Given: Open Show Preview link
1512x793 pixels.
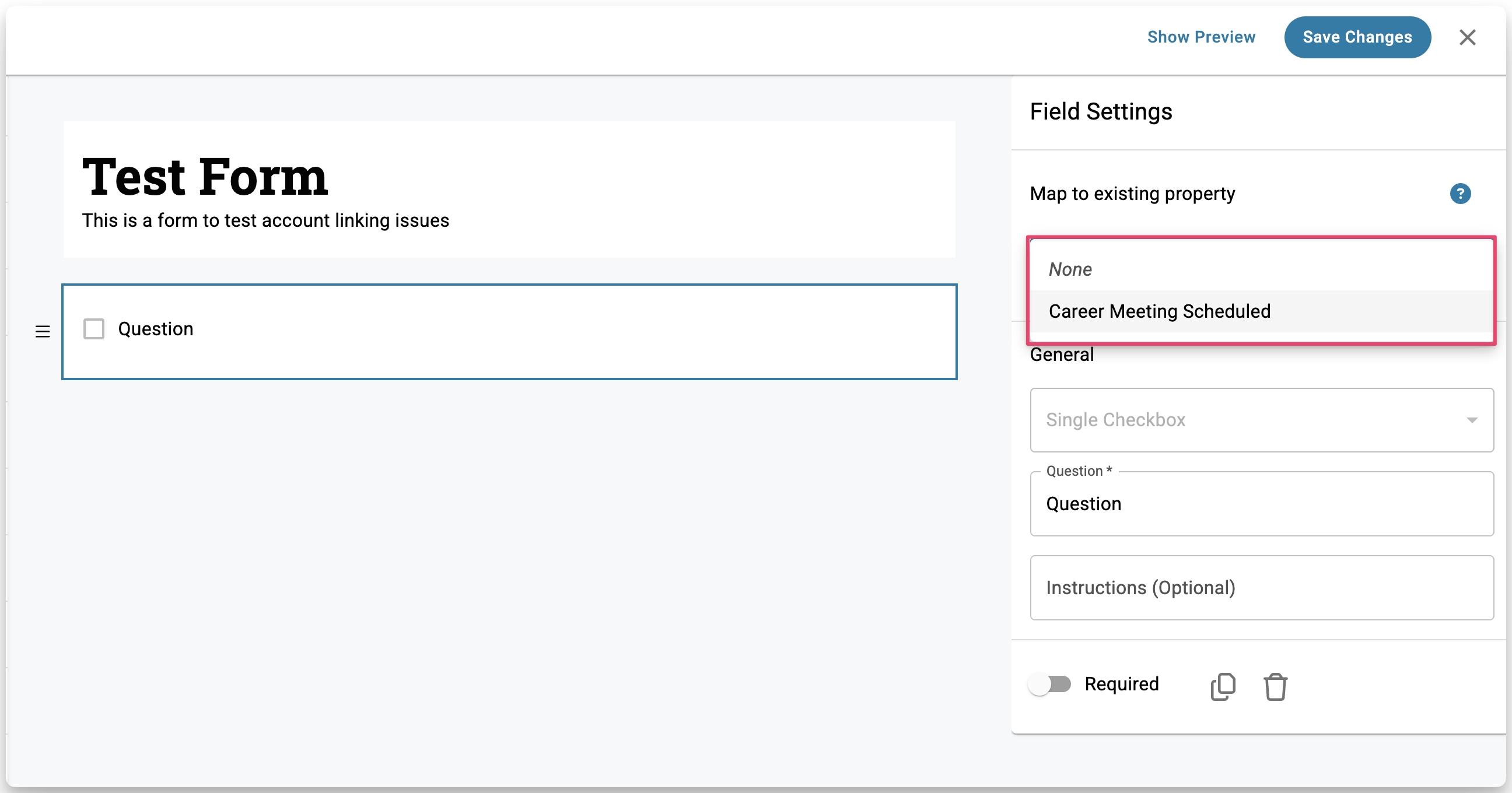Looking at the screenshot, I should click(1200, 37).
